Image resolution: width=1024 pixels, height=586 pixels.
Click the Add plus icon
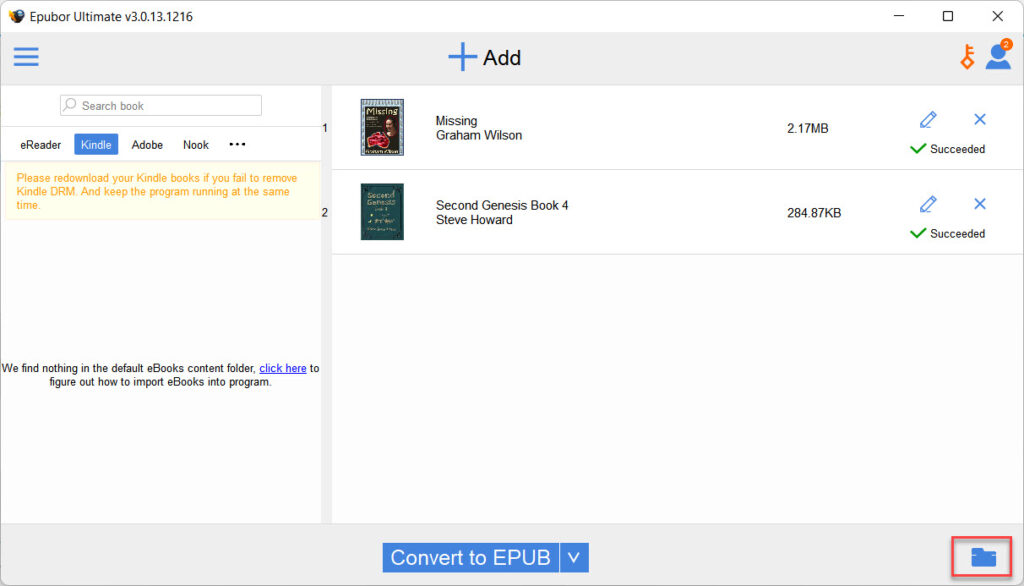pyautogui.click(x=462, y=57)
